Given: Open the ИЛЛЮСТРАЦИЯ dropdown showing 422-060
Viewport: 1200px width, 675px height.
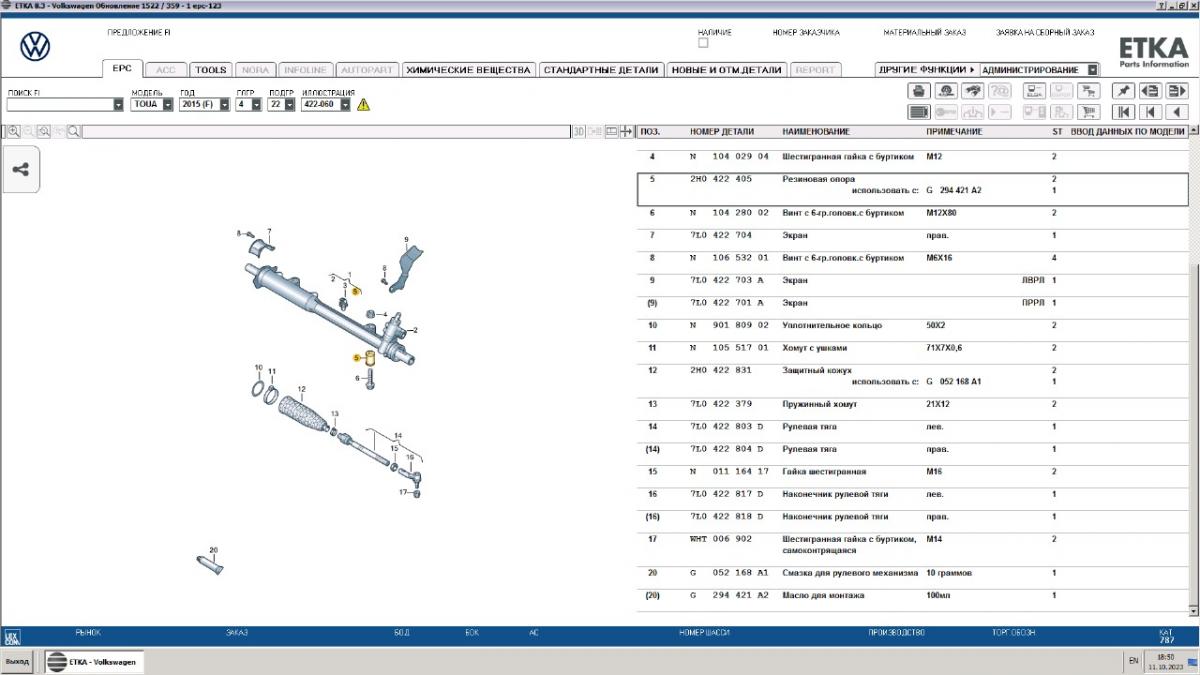Looking at the screenshot, I should point(345,104).
